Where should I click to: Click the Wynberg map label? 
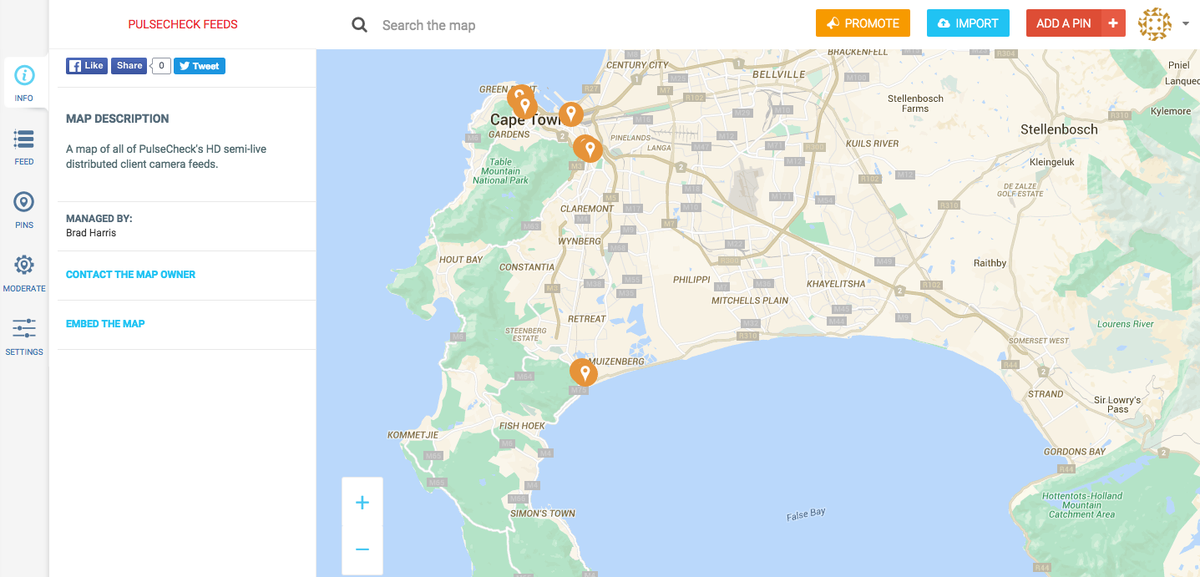579,241
